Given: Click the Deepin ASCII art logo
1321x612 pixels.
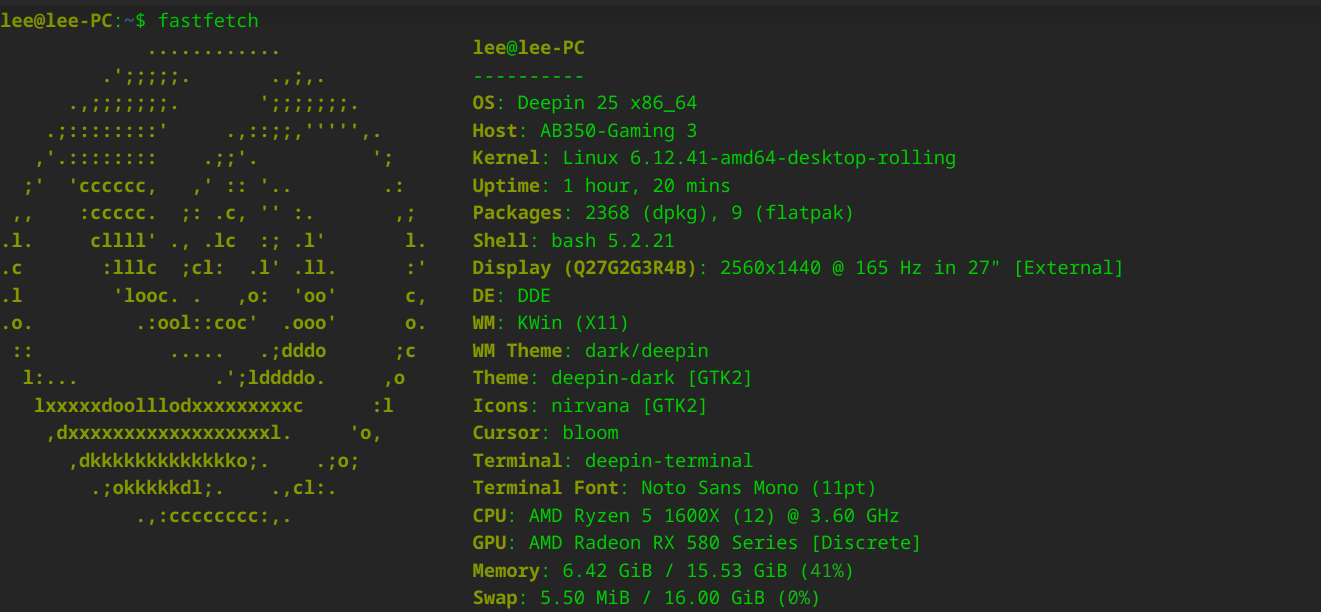Looking at the screenshot, I should tap(215, 282).
